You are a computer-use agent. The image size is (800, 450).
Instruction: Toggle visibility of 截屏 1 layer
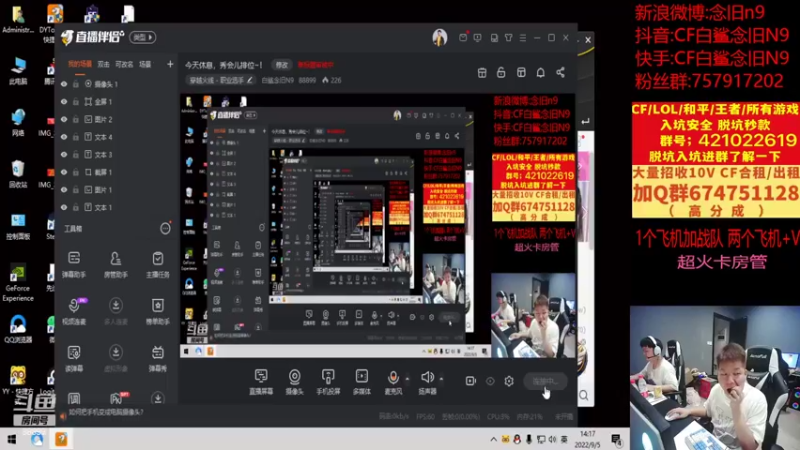pyautogui.click(x=64, y=172)
